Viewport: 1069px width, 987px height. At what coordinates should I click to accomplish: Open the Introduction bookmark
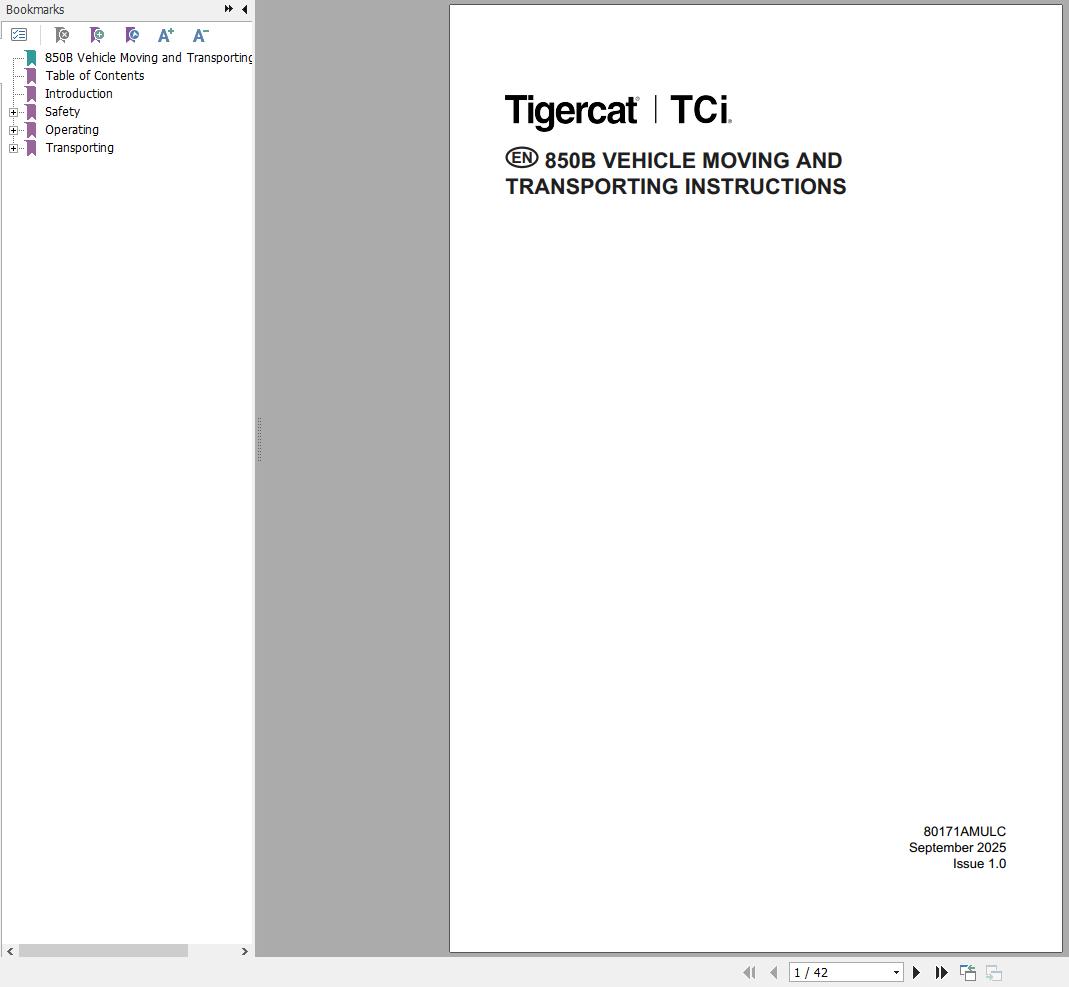(x=78, y=93)
